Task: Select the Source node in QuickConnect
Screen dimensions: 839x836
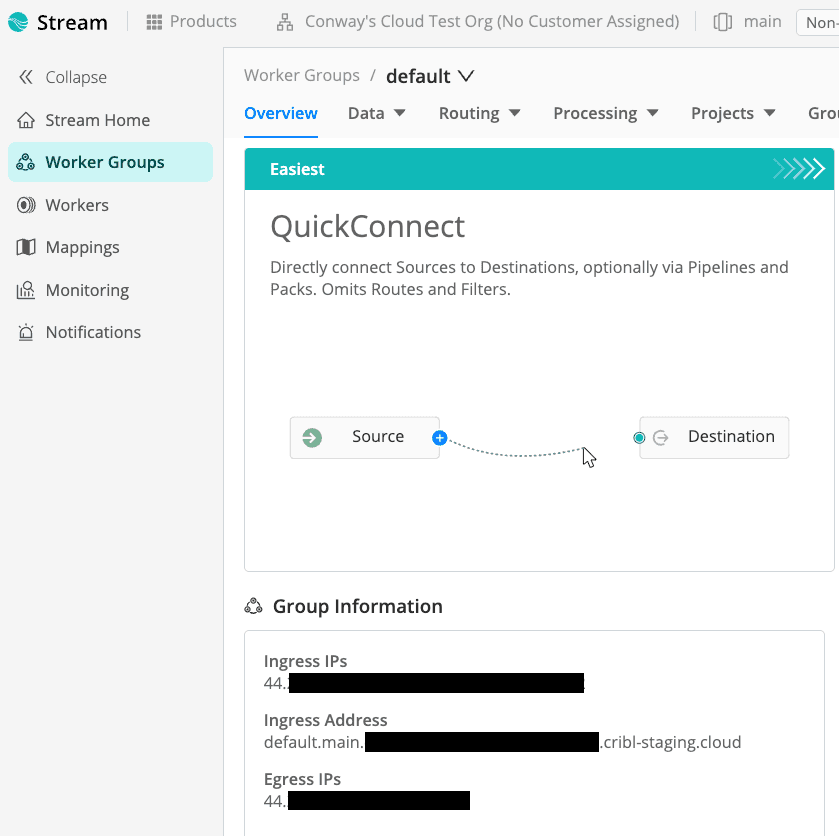Action: tap(365, 438)
